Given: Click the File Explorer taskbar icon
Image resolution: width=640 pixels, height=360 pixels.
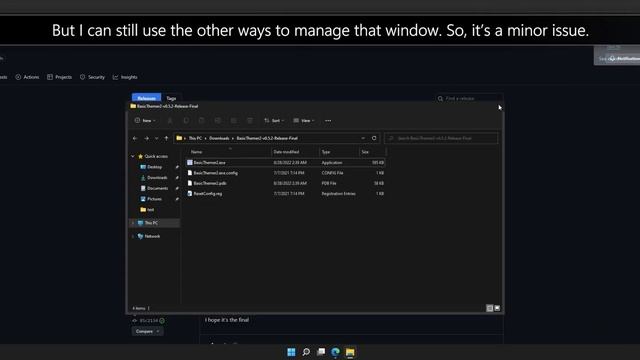Looking at the screenshot, I should click(350, 352).
